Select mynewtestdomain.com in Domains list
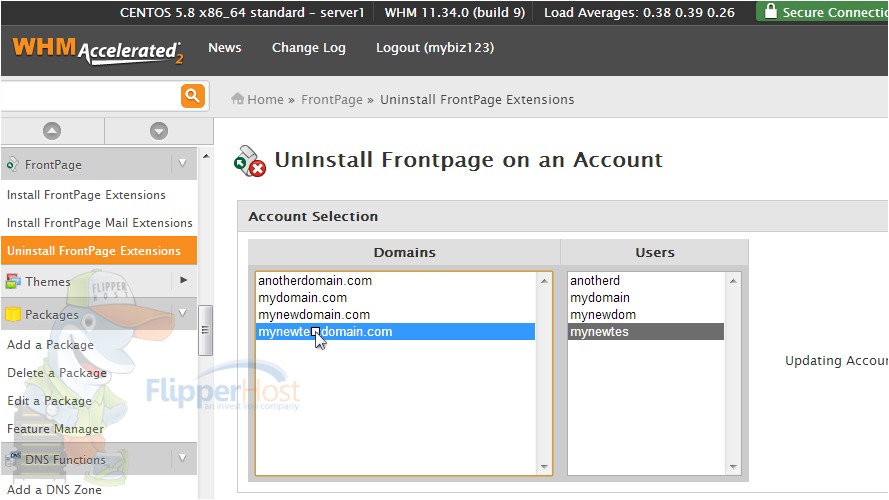The image size is (889, 500). [396, 332]
